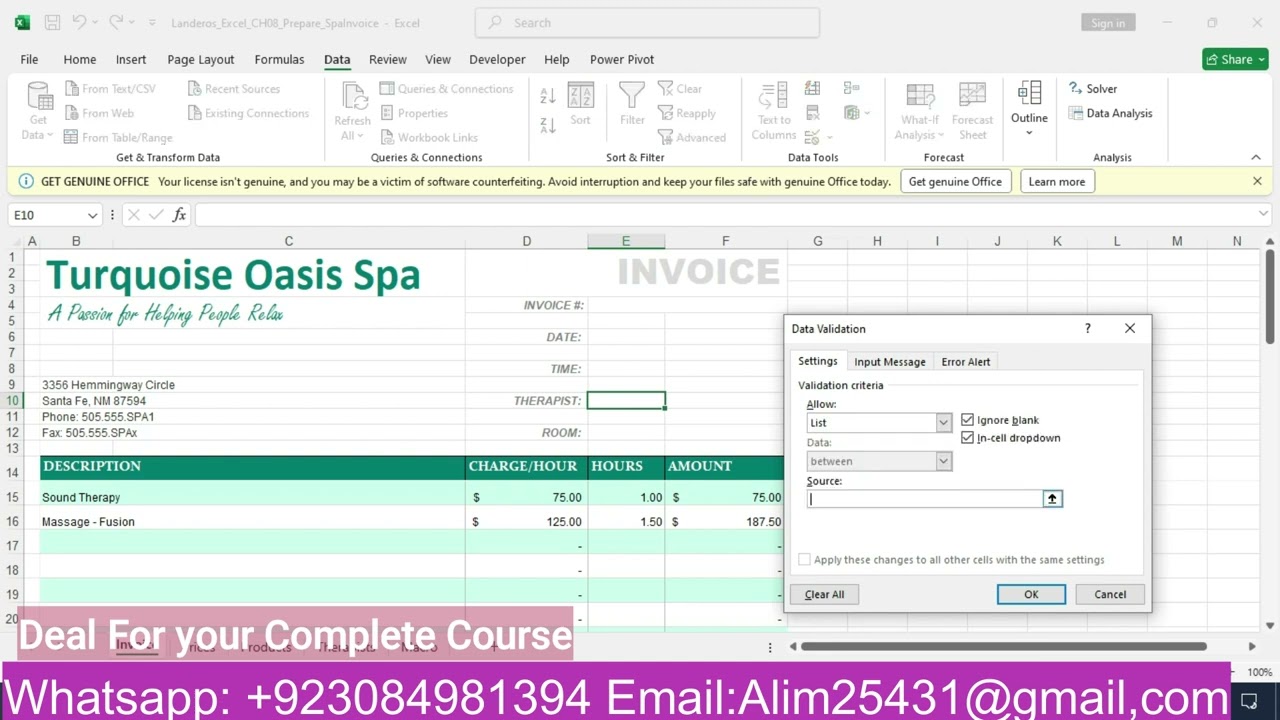The image size is (1280, 720).
Task: Customize Quick Access Toolbar dropdown
Action: coord(152,22)
